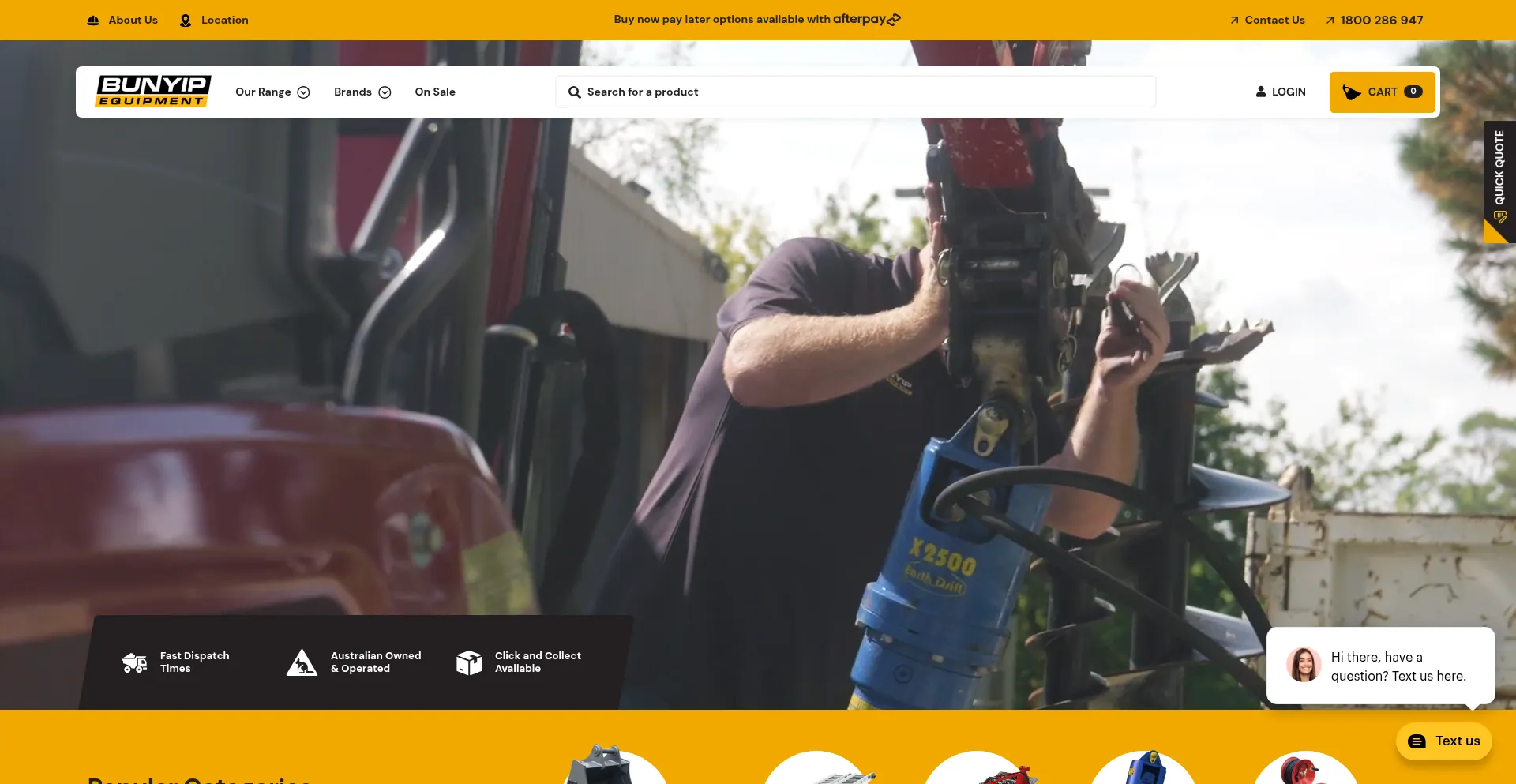Click the 'Buy now pay later' banner text

tap(722, 19)
